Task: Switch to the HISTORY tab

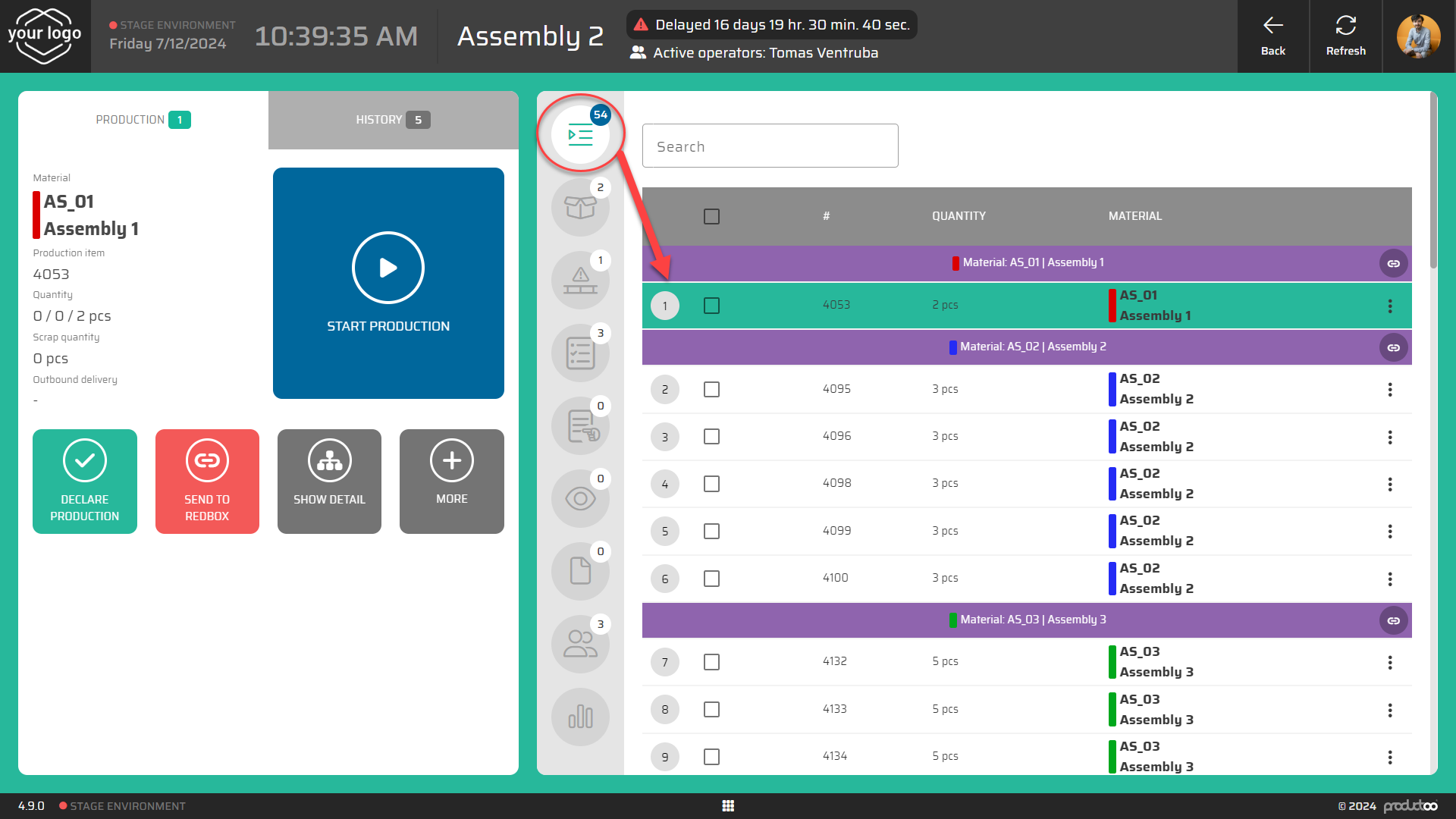Action: (x=393, y=120)
